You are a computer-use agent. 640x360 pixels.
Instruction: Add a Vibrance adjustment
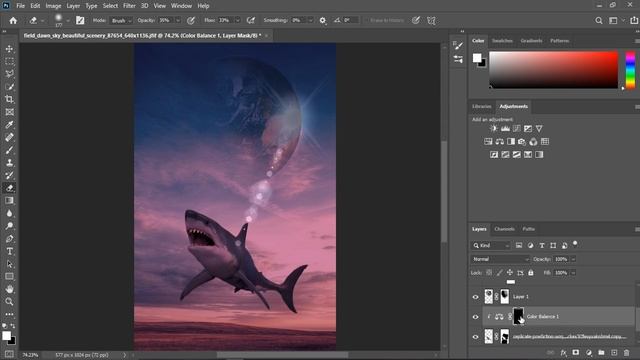coord(539,129)
